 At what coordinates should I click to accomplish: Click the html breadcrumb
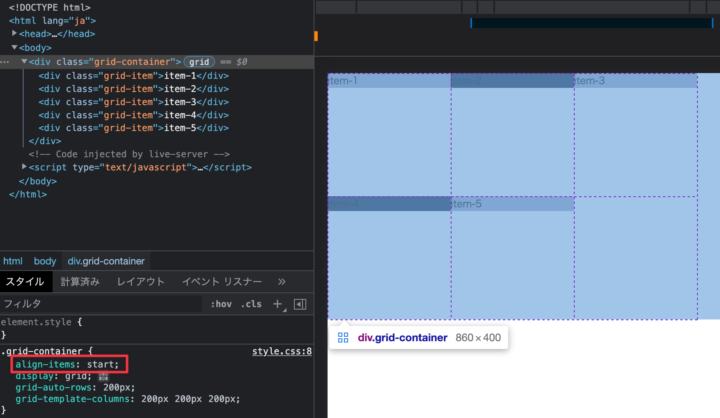(13, 261)
